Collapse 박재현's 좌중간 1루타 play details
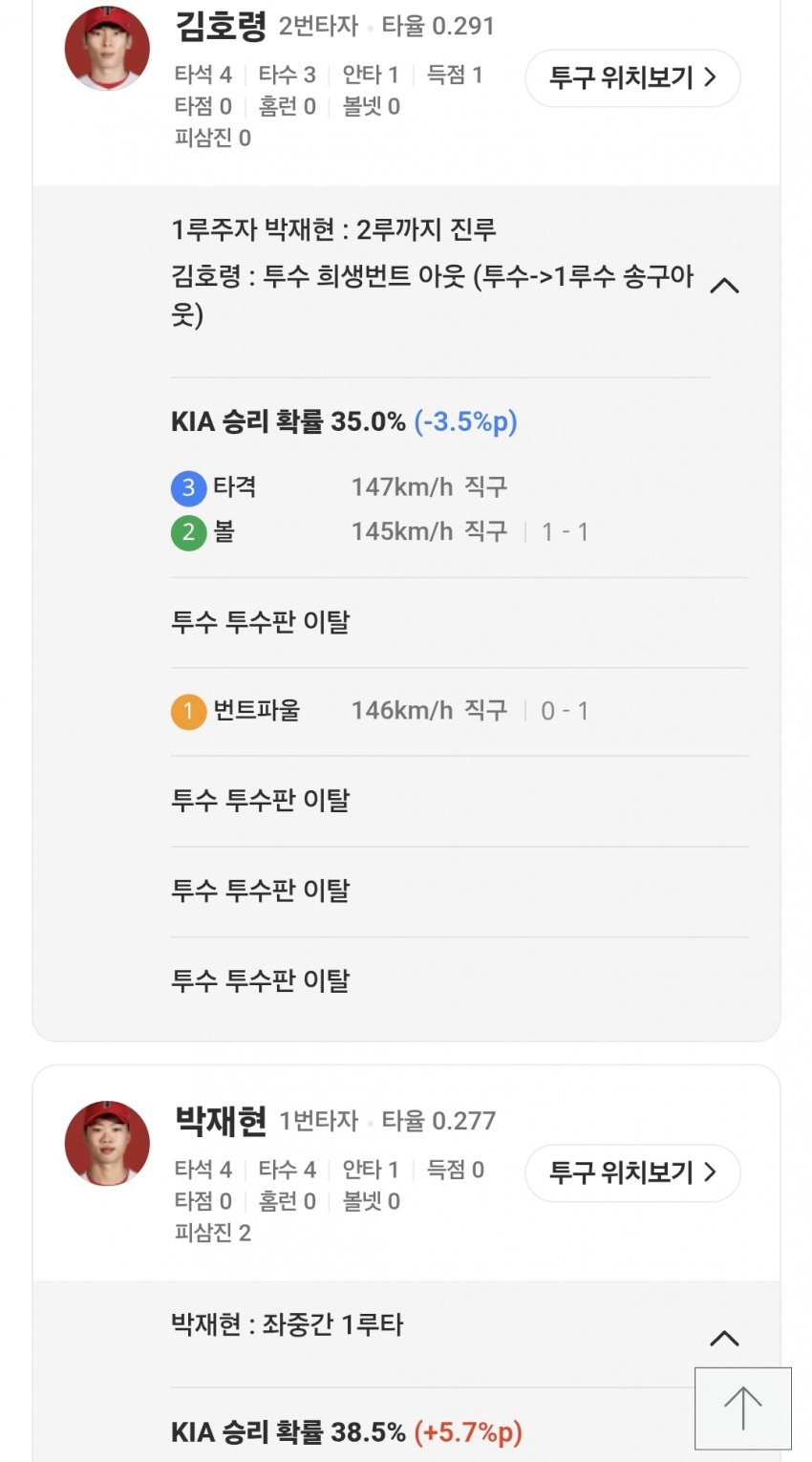This screenshot has height=1462, width=812. pos(725,1338)
